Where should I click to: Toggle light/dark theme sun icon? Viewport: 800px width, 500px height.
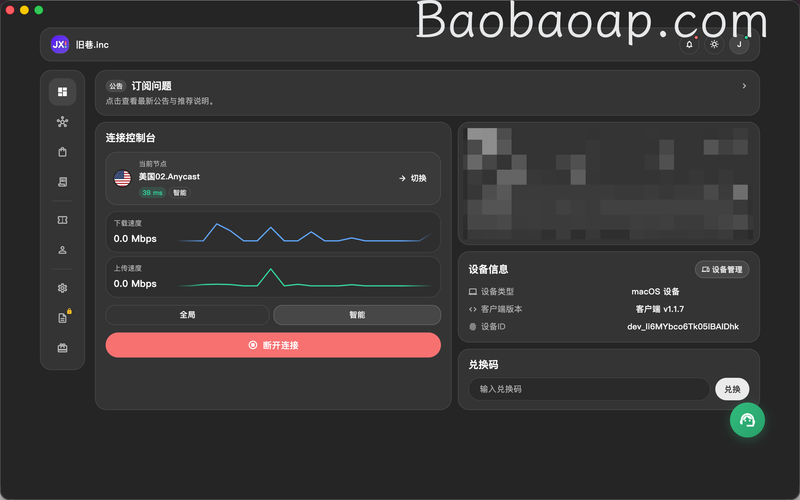coord(714,44)
